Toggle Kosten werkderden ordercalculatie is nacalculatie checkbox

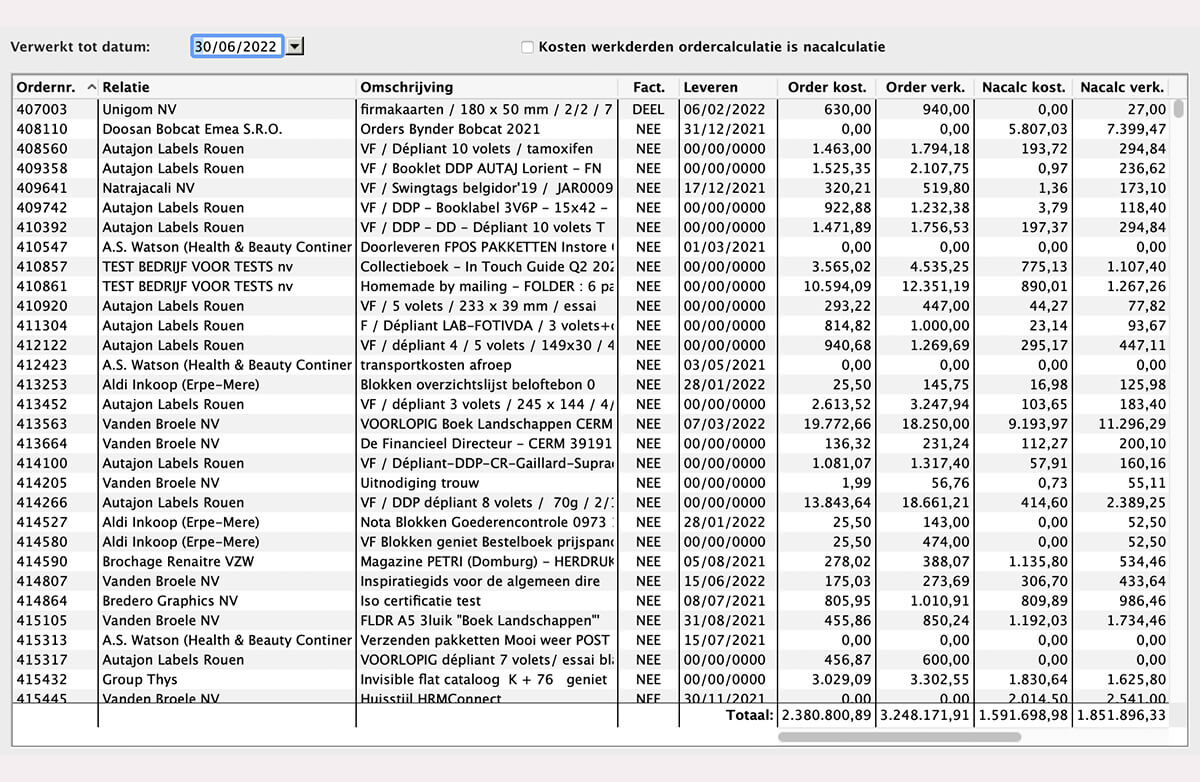tap(527, 47)
